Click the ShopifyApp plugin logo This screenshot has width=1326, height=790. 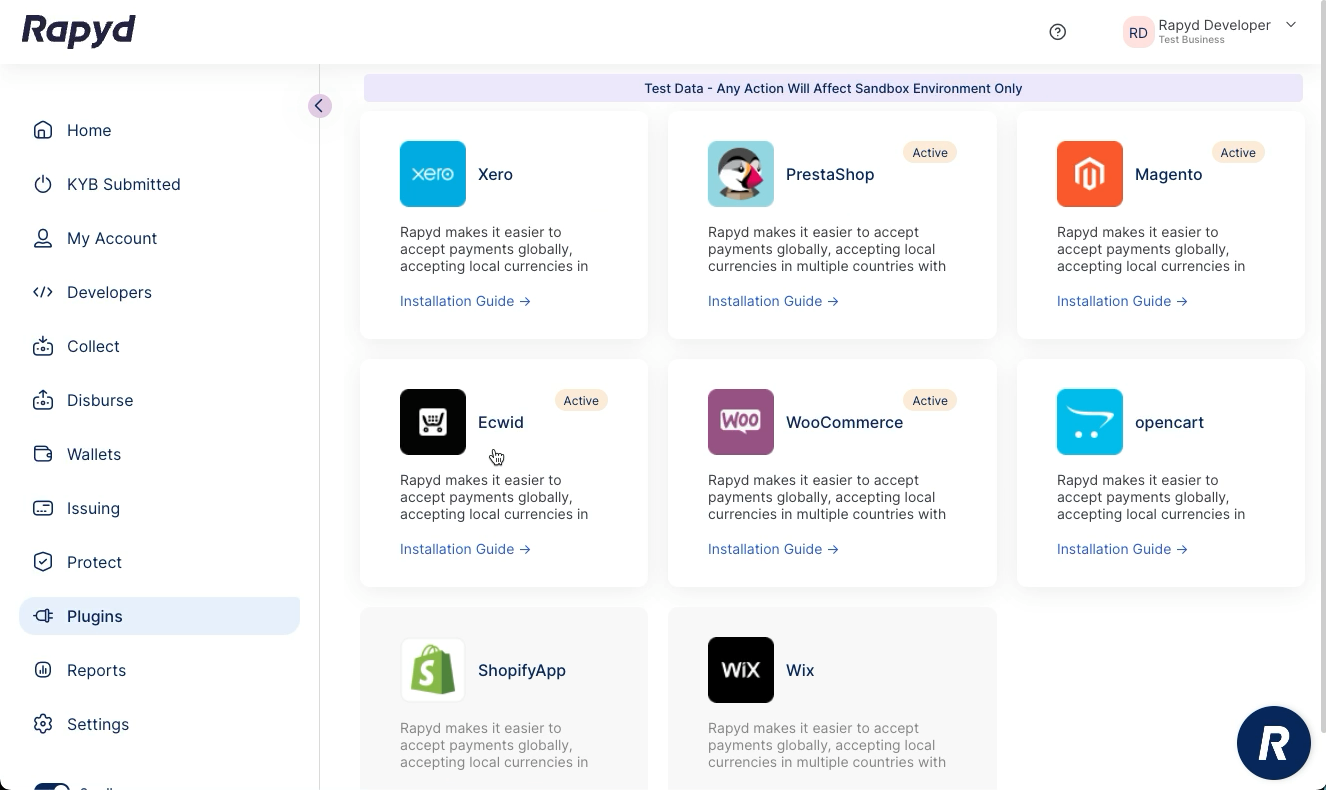[433, 670]
